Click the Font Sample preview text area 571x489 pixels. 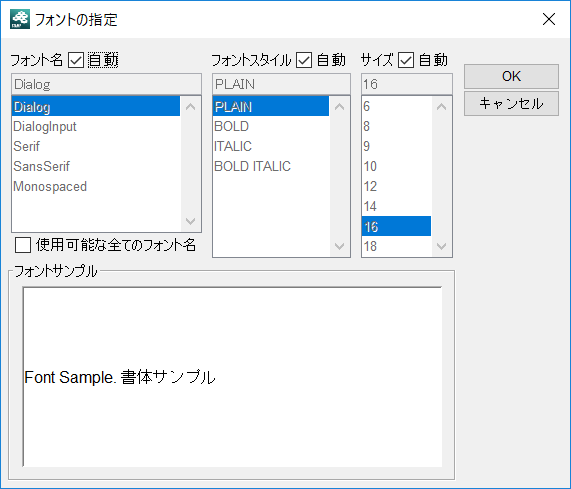pyautogui.click(x=233, y=377)
